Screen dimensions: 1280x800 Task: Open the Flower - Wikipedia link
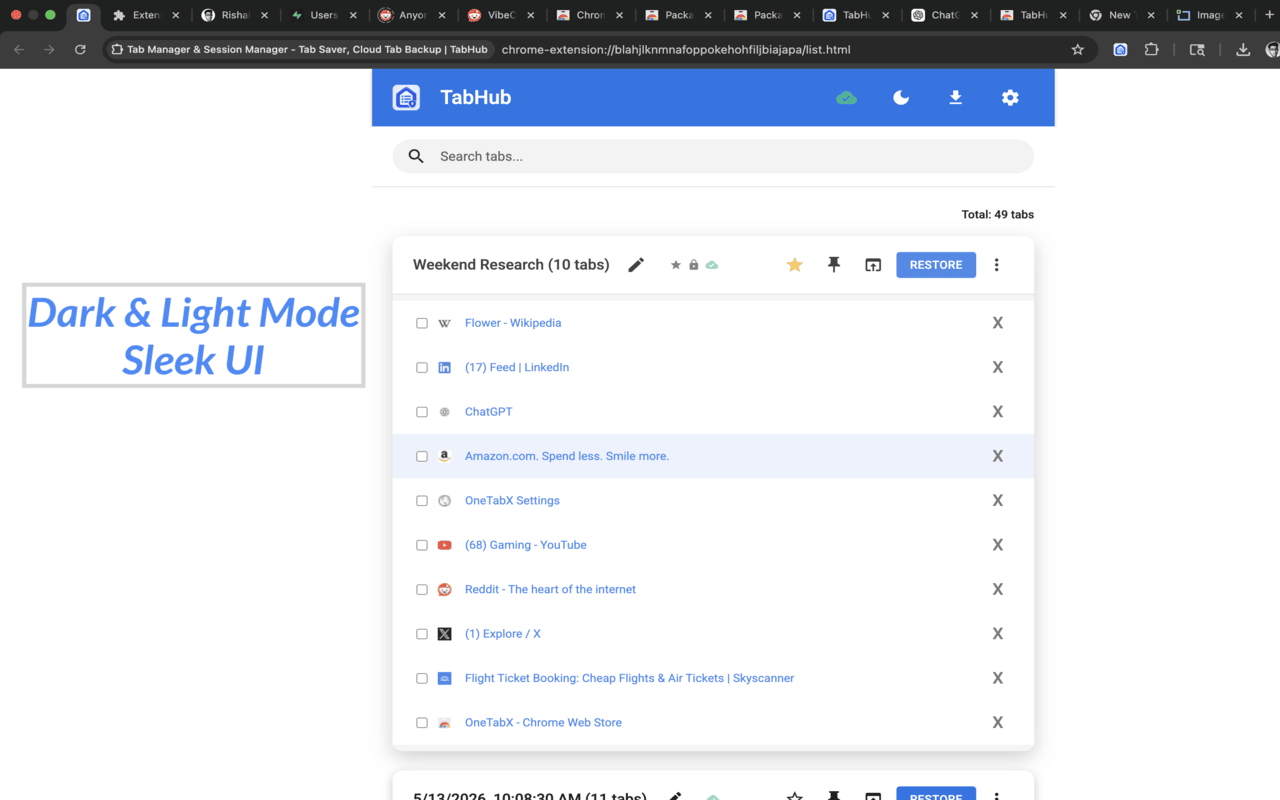513,323
